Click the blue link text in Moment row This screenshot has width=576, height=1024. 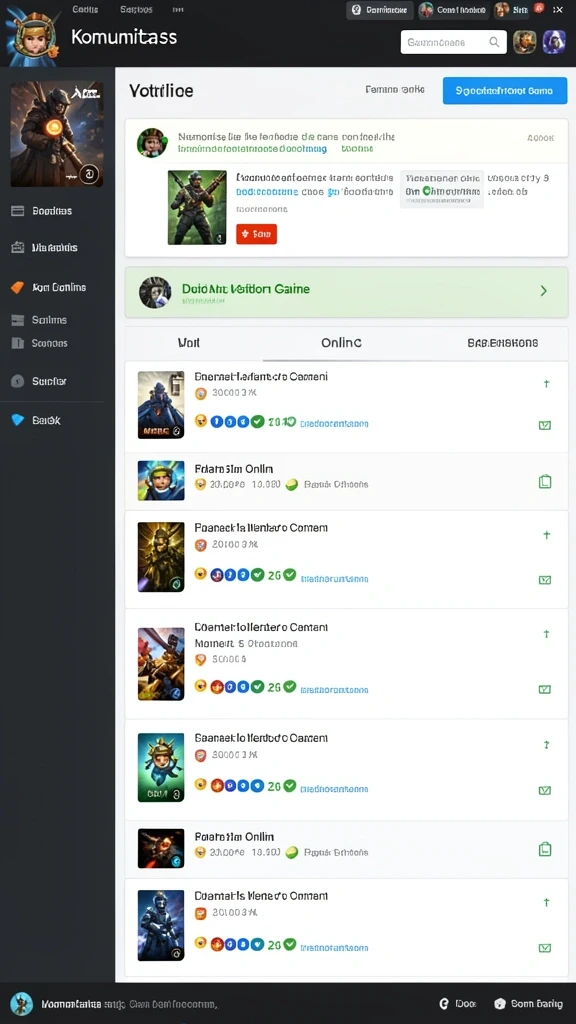334,690
